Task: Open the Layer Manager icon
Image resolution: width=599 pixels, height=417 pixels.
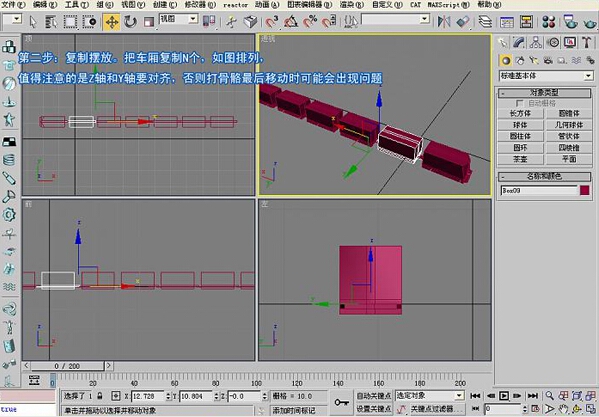Action: pos(485,22)
